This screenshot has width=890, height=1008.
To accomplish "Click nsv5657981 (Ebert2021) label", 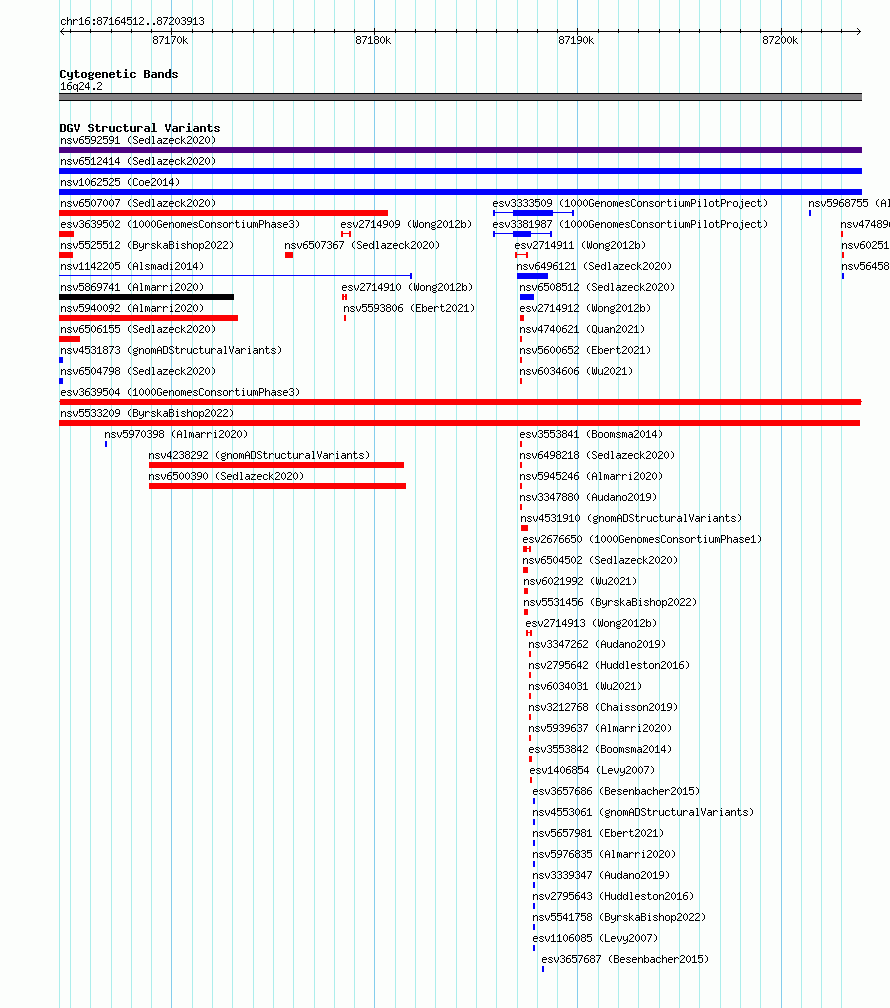I will 598,833.
